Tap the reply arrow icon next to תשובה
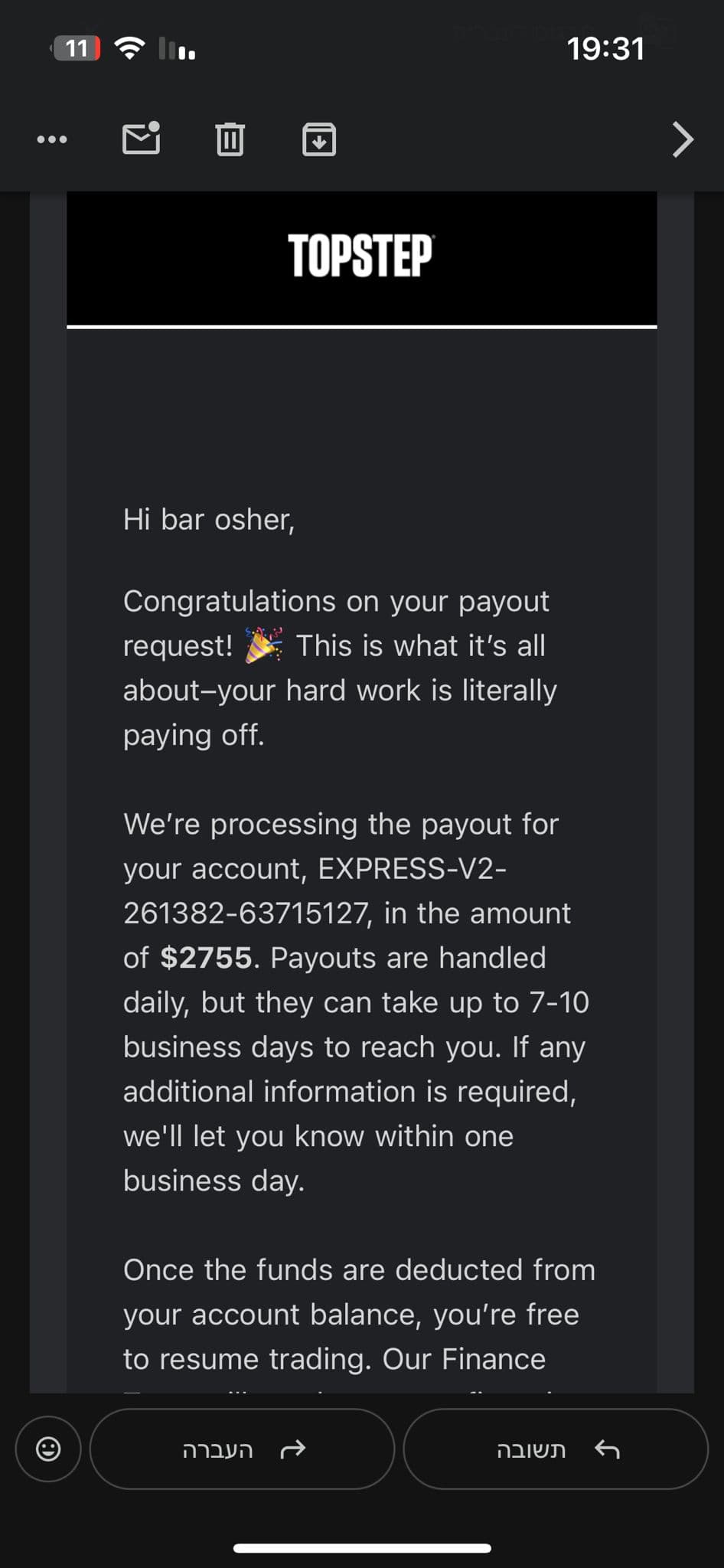 coord(605,1447)
